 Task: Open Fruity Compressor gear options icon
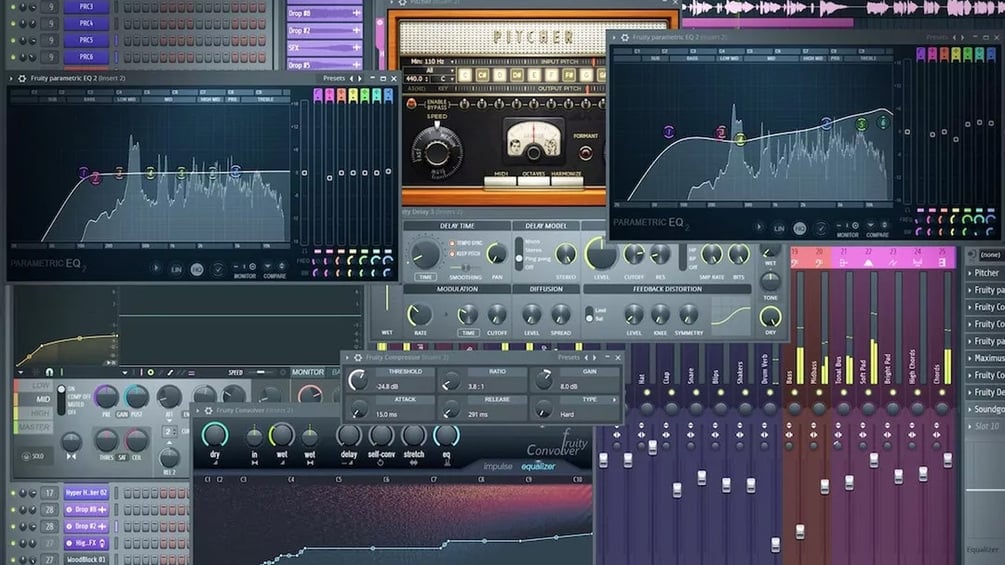(x=358, y=357)
